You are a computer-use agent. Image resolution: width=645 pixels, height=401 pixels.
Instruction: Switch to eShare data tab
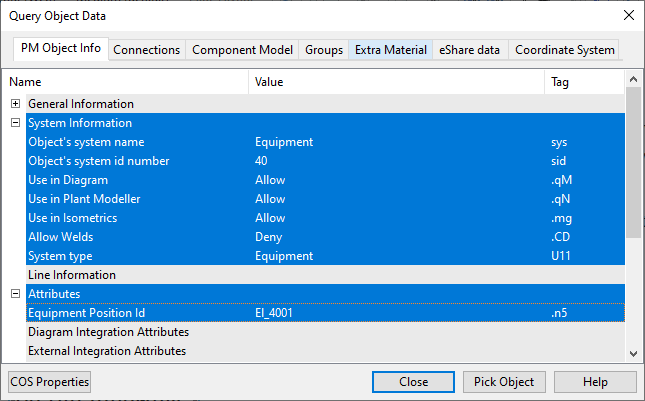[x=469, y=50]
